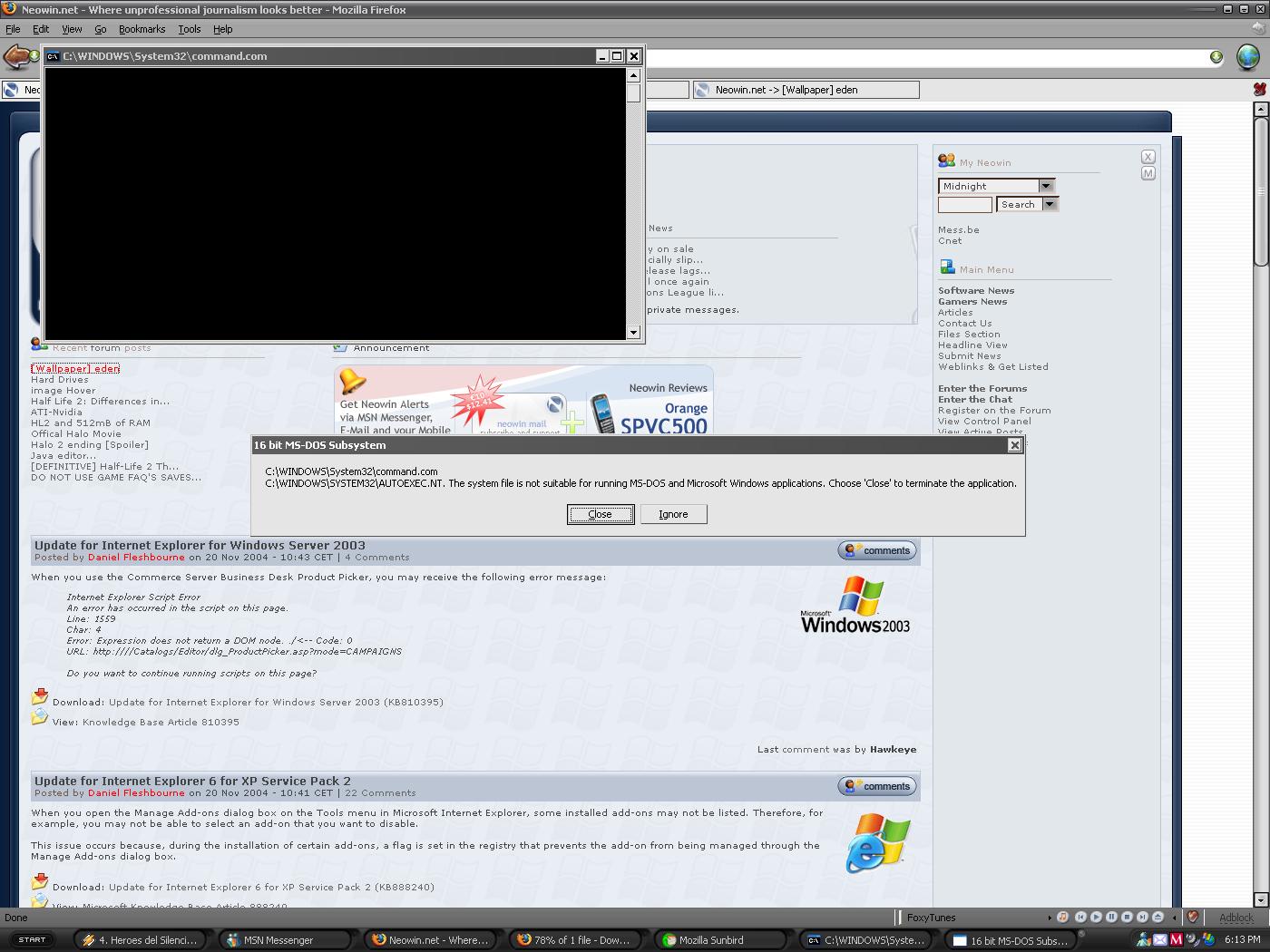
Task: Open the Go menu in Firefox
Action: coord(101,29)
